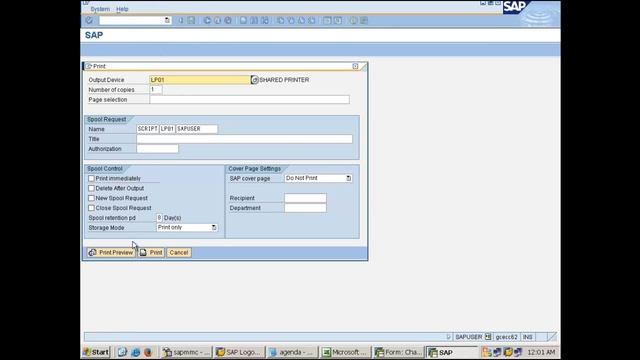Click the red Cancel icon in toolbar

(228, 20)
